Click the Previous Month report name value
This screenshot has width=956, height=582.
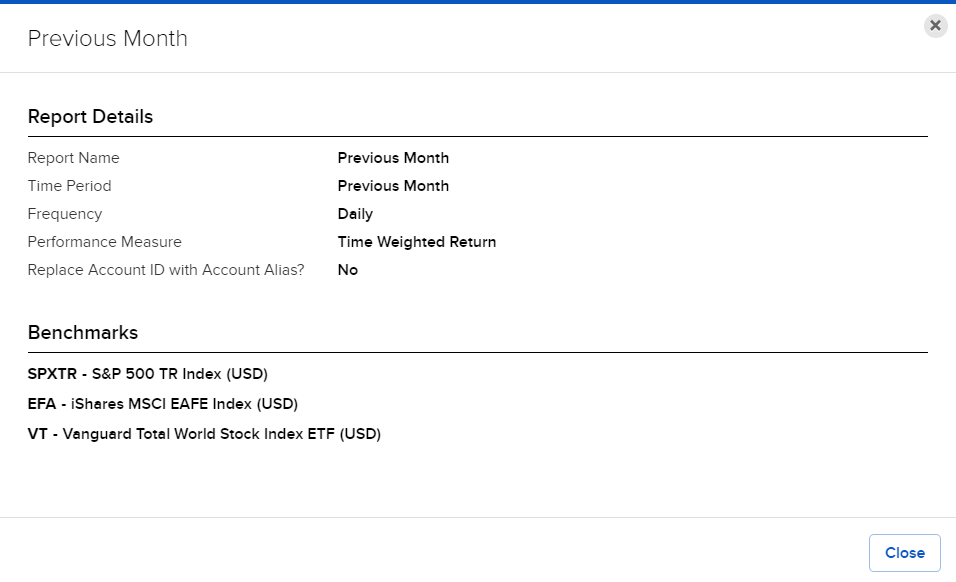click(393, 158)
